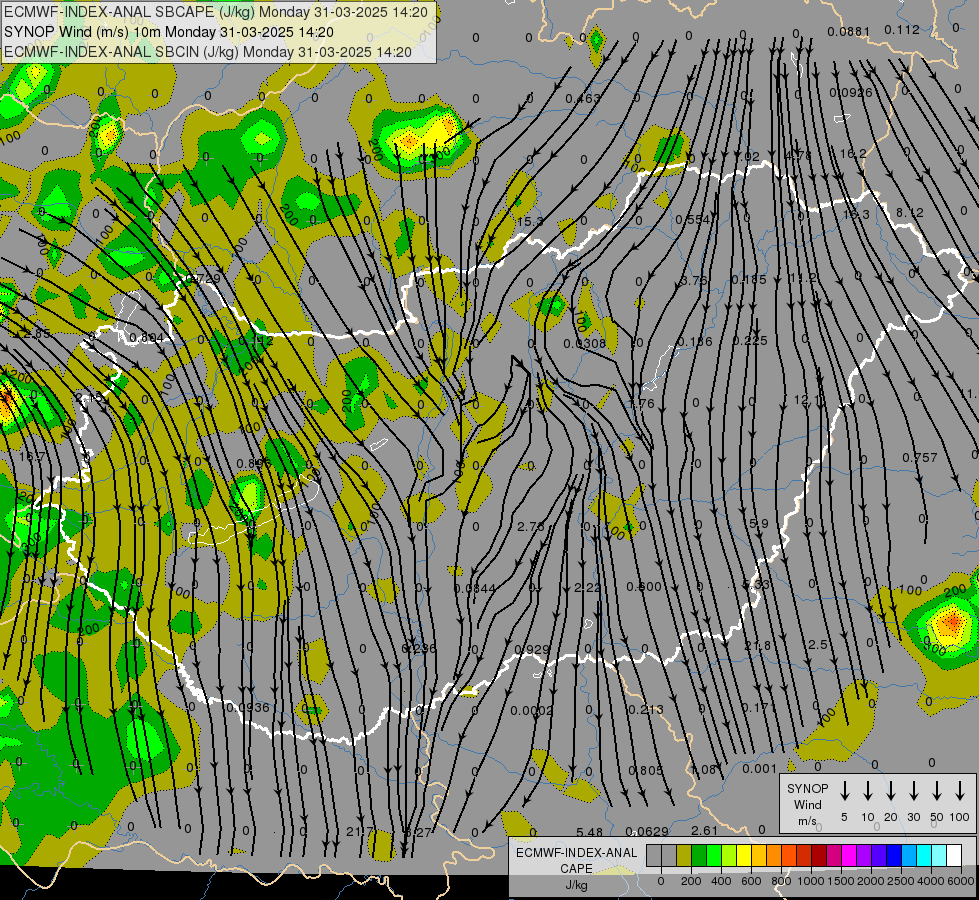Click the 0.0936 value on the map

pyautogui.click(x=248, y=708)
